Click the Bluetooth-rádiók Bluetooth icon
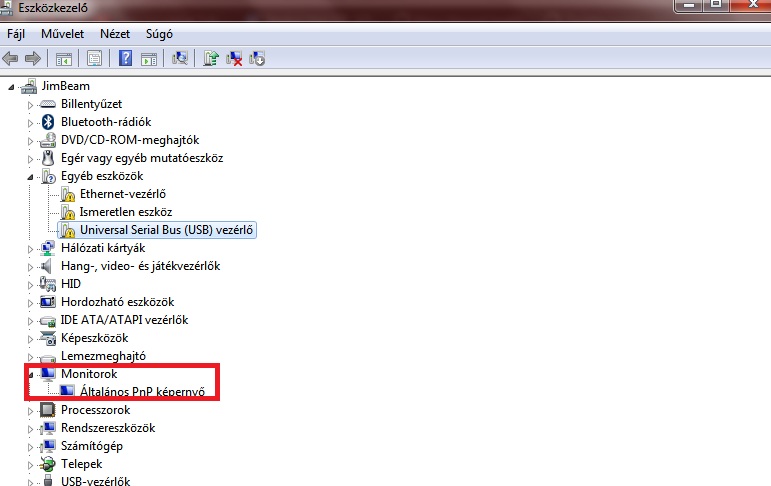 [x=48, y=122]
